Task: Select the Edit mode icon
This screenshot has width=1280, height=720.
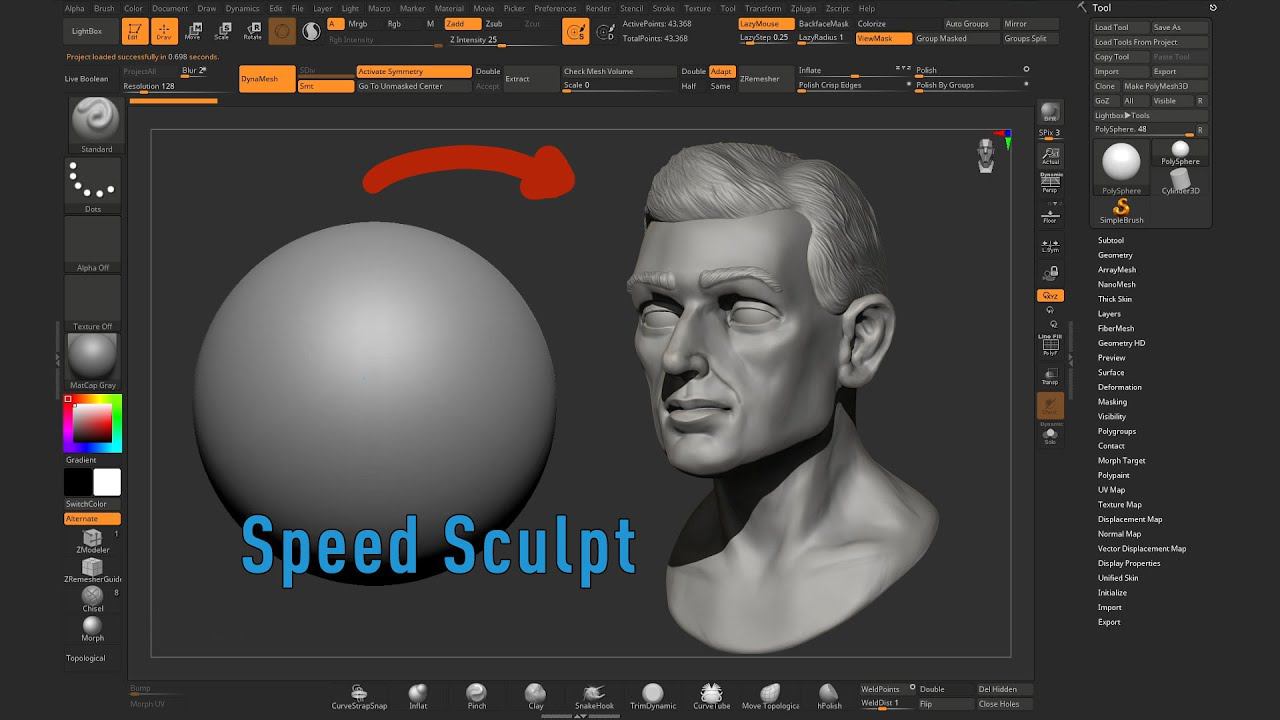Action: tap(135, 31)
